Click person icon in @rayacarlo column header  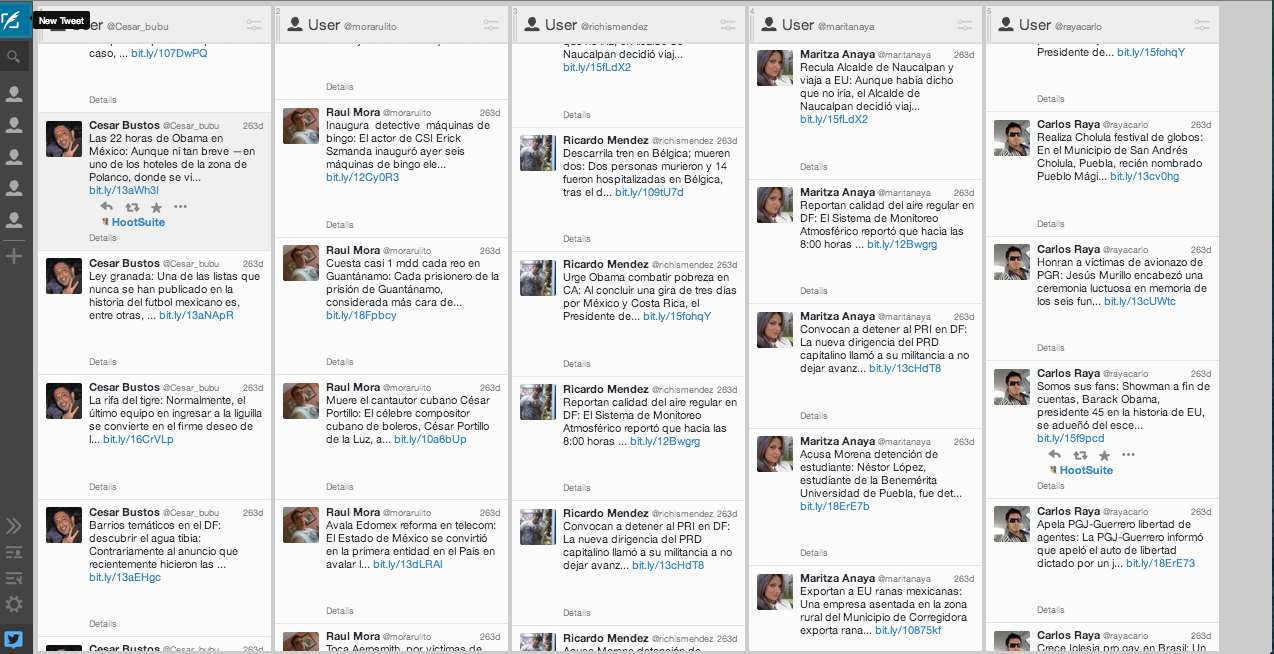[x=1006, y=25]
